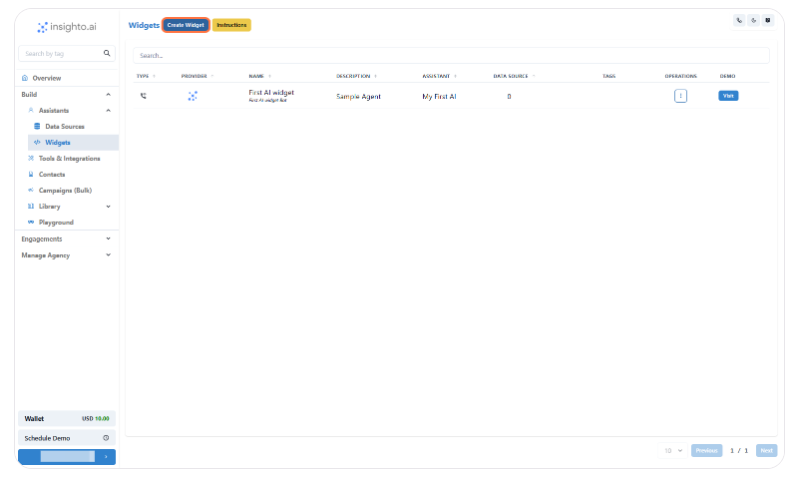This screenshot has width=802, height=489.
Task: Click the insighto.ai logo
Action: click(x=66, y=27)
